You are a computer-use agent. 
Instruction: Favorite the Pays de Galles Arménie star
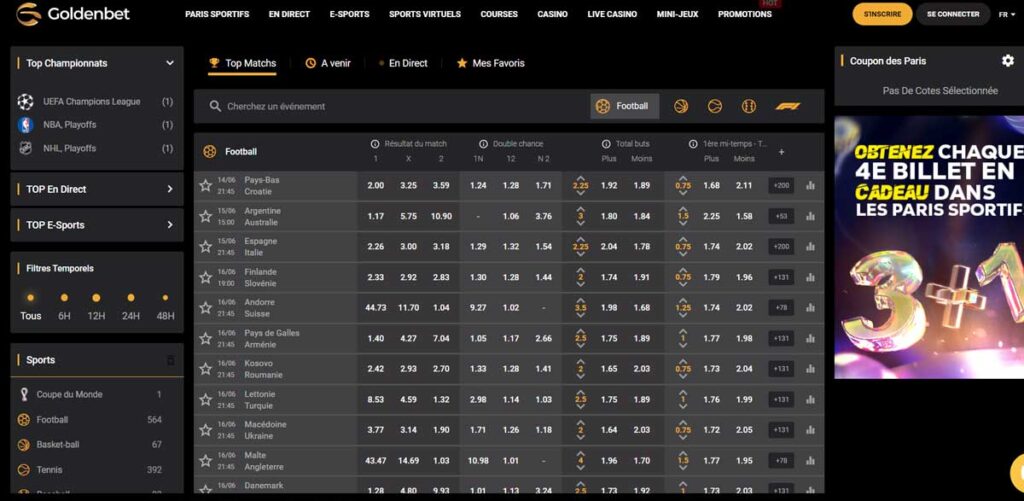[x=206, y=338]
